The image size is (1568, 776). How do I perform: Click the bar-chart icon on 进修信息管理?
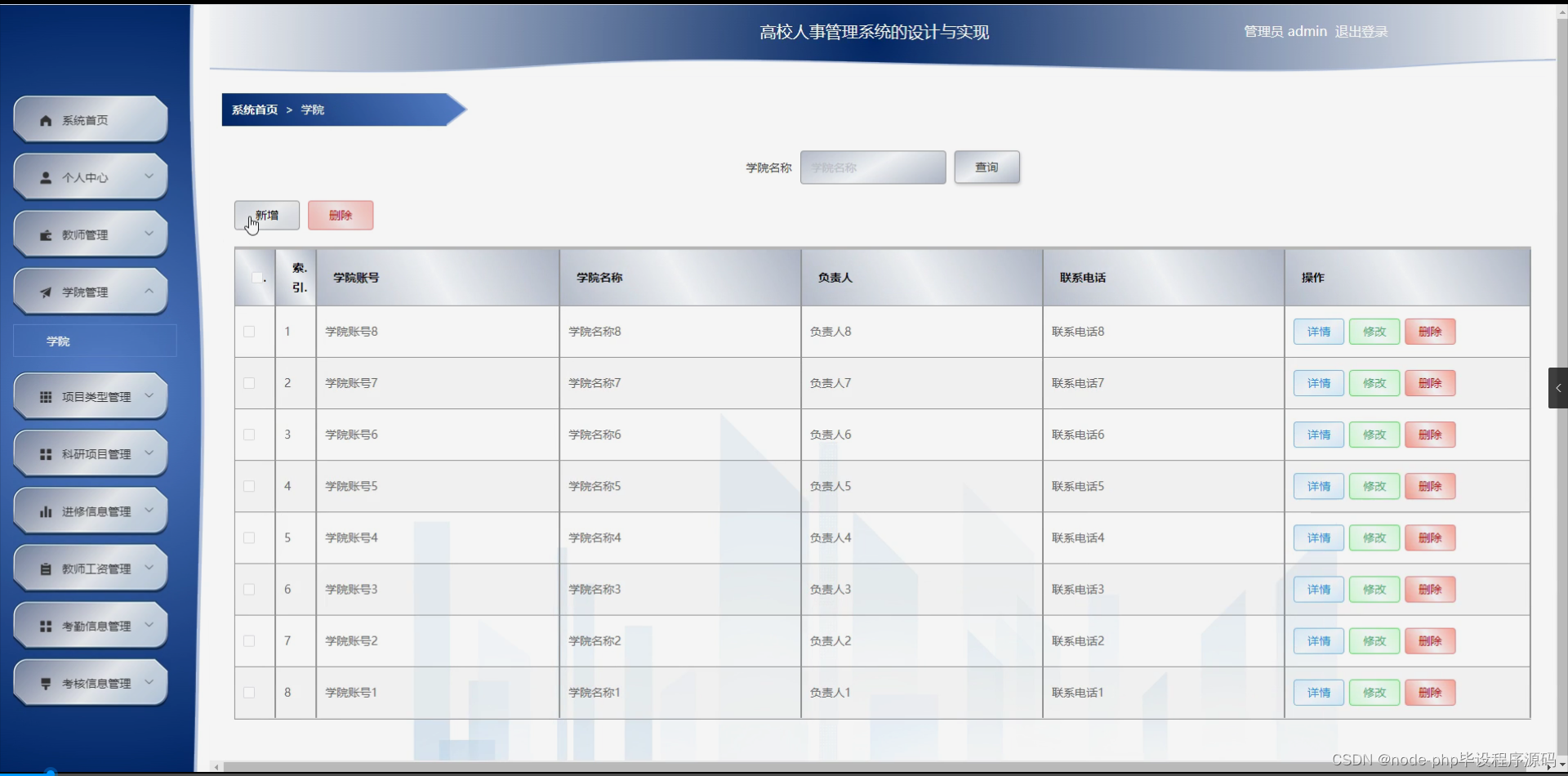[x=46, y=511]
